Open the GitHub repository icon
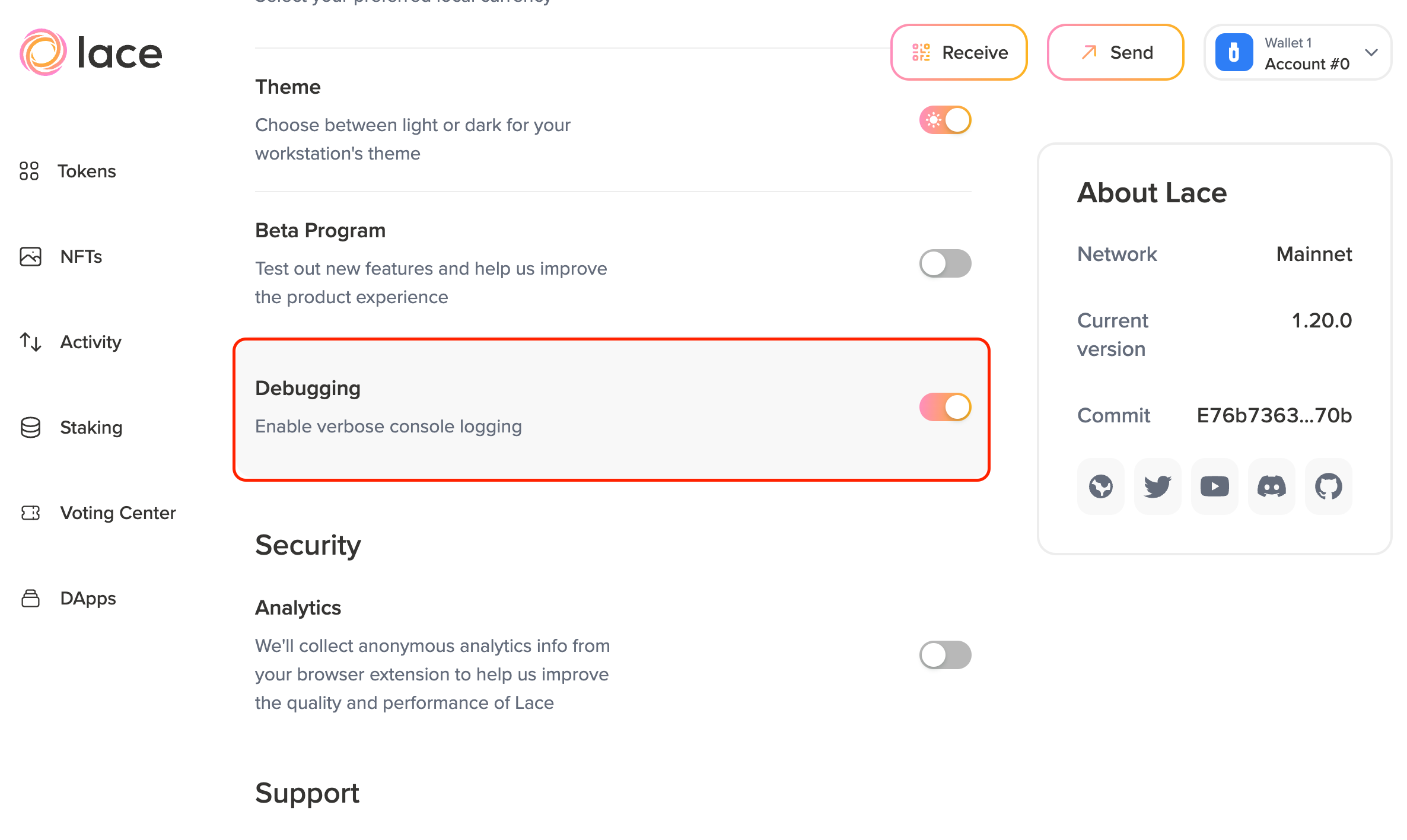This screenshot has width=1407, height=840. [1328, 486]
